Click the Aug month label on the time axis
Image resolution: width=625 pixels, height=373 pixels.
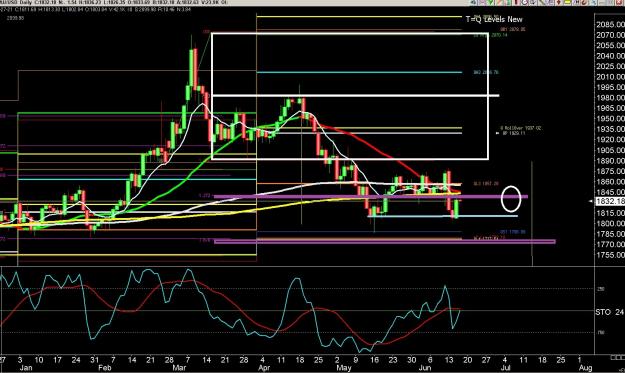click(585, 367)
